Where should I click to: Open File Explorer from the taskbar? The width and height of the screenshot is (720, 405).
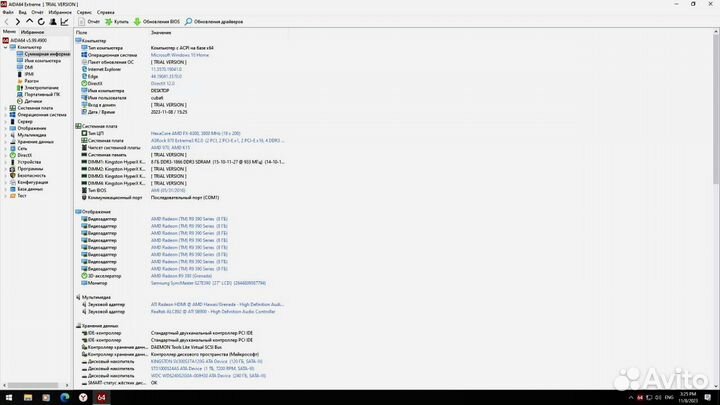(28, 397)
